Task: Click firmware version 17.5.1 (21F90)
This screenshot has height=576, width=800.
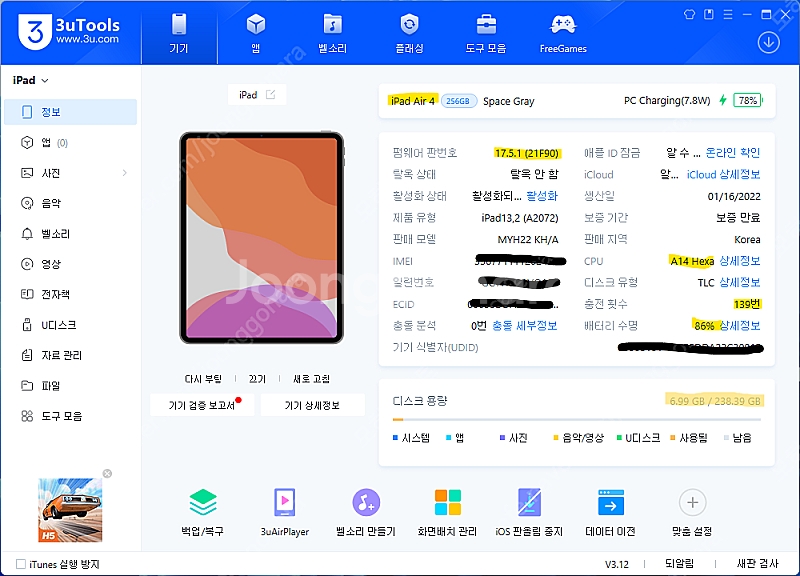Action: point(527,153)
